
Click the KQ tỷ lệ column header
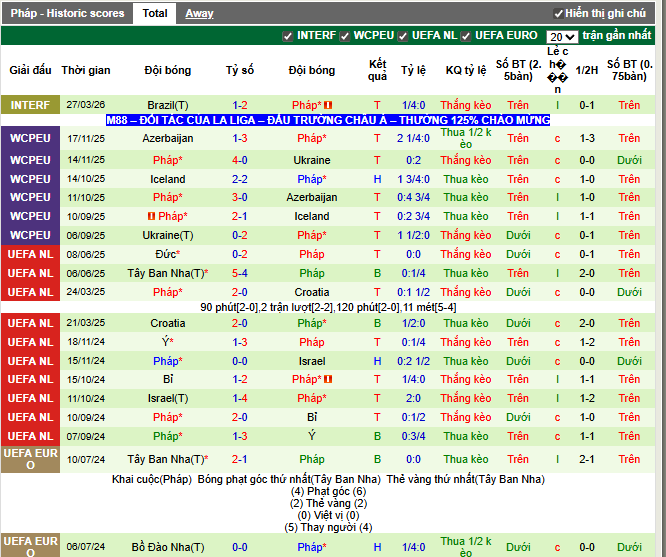pyautogui.click(x=466, y=70)
